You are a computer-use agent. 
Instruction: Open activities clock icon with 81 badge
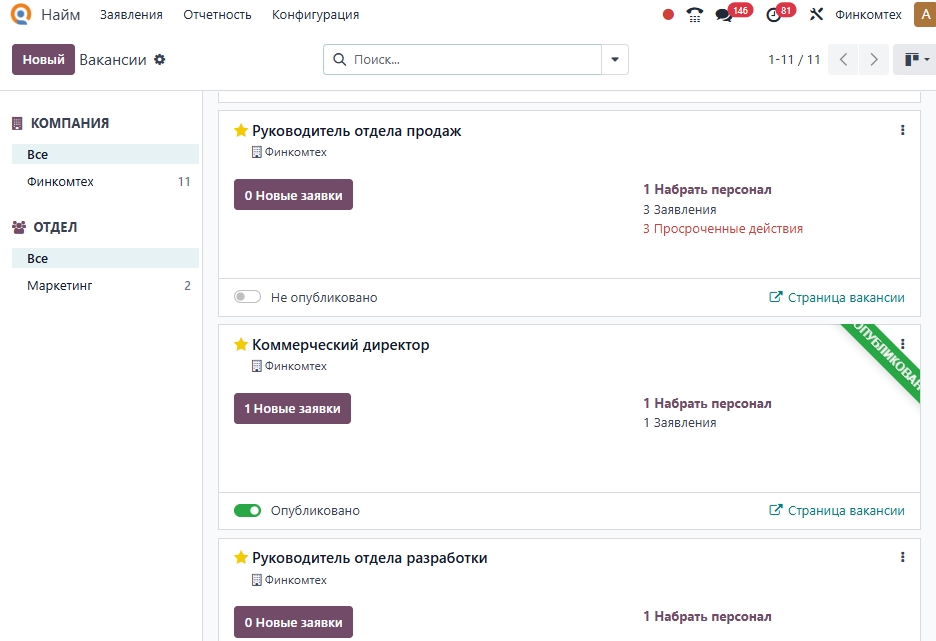coord(773,15)
